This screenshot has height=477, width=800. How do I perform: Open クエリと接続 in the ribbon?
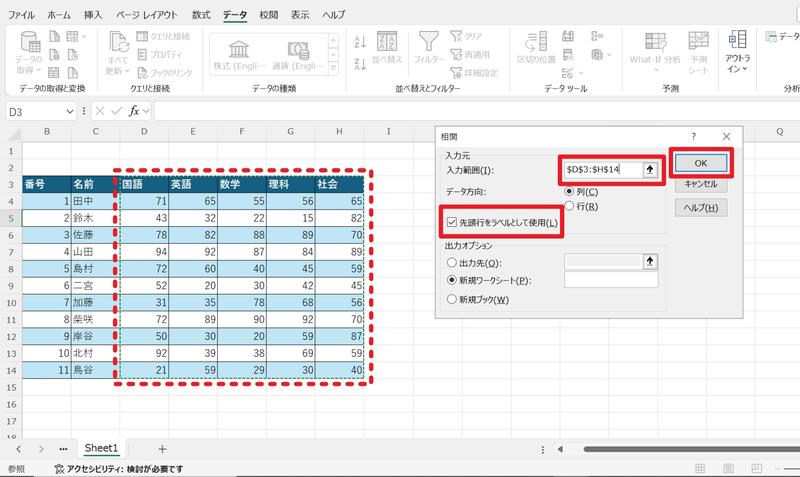pos(163,36)
